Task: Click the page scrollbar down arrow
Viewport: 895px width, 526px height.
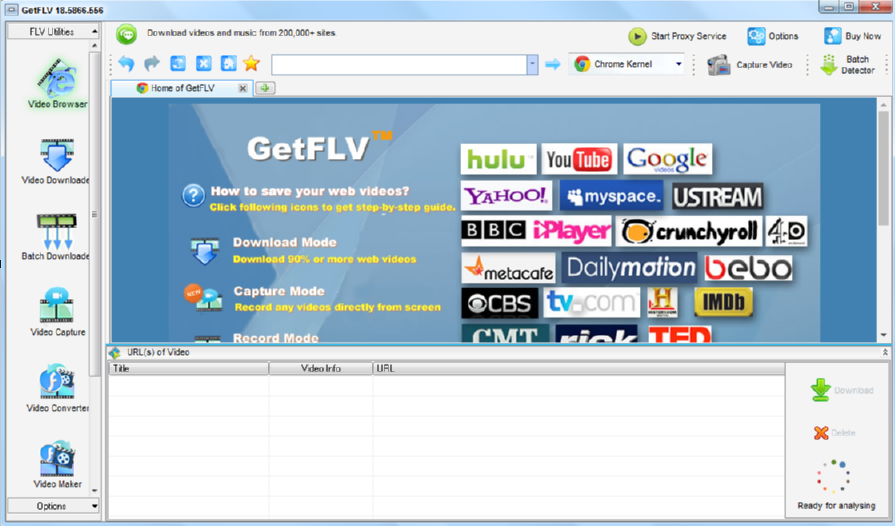Action: [x=883, y=335]
